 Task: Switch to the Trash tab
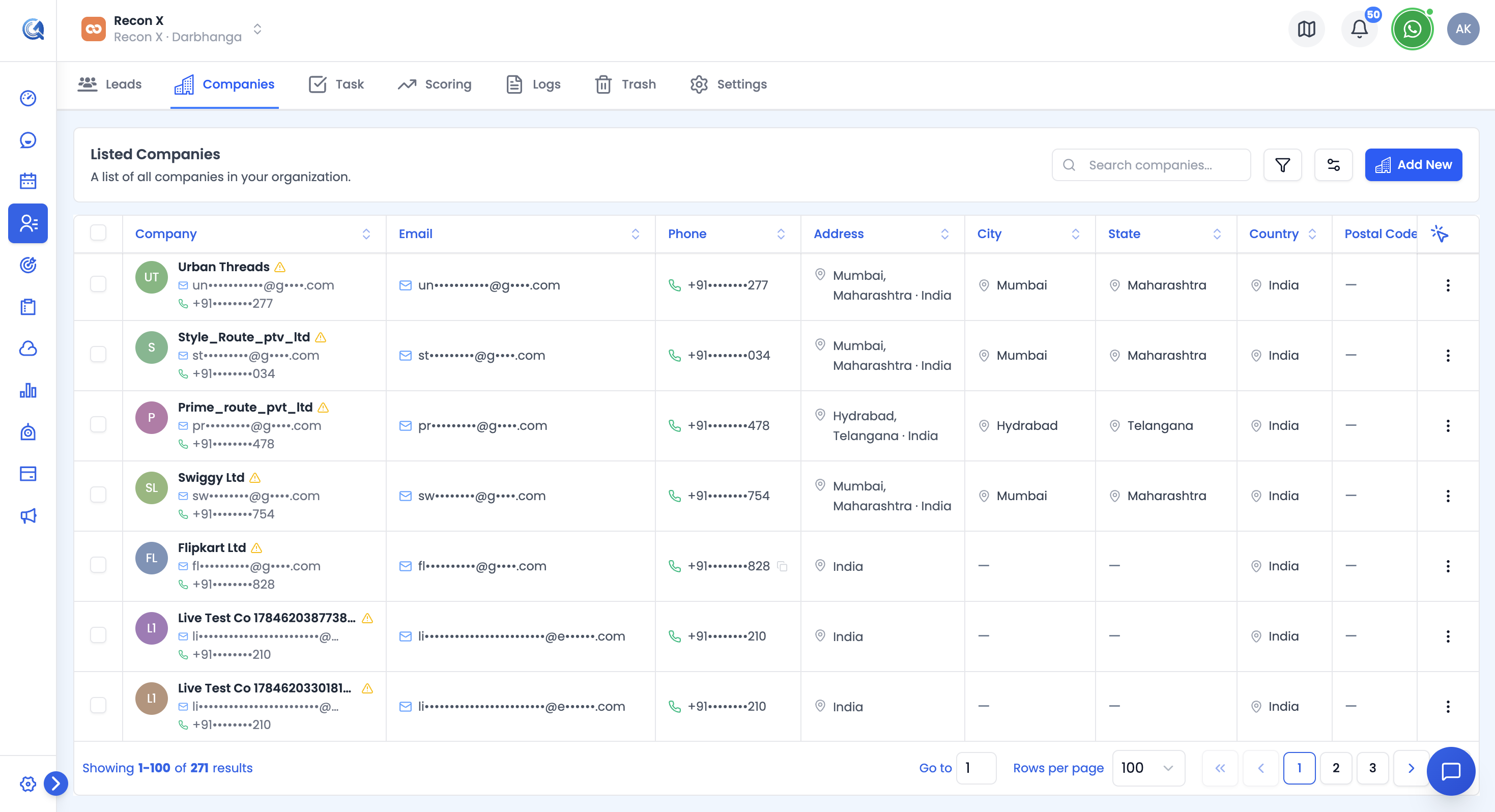(625, 84)
